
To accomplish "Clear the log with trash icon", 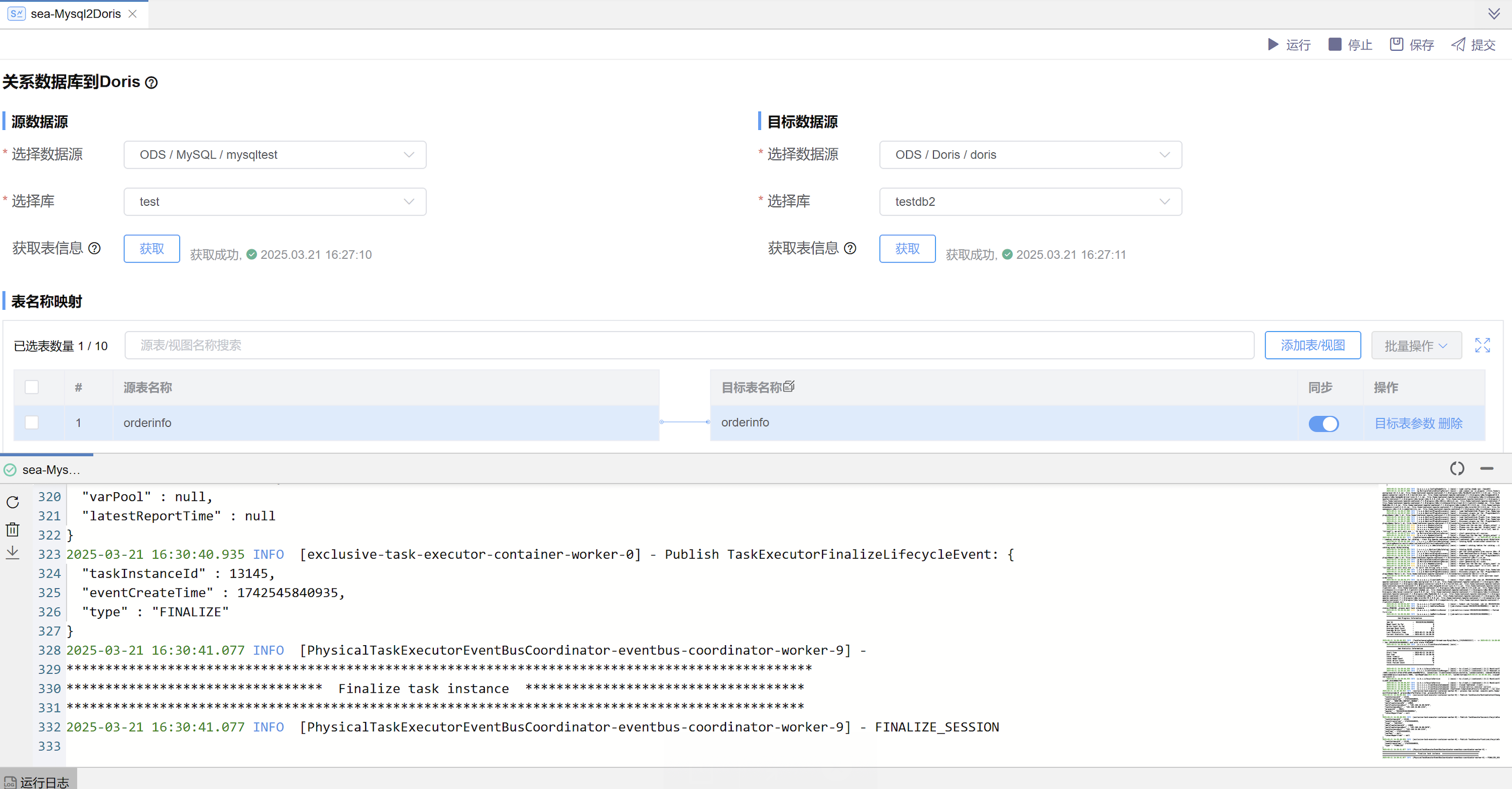I will pyautogui.click(x=12, y=529).
